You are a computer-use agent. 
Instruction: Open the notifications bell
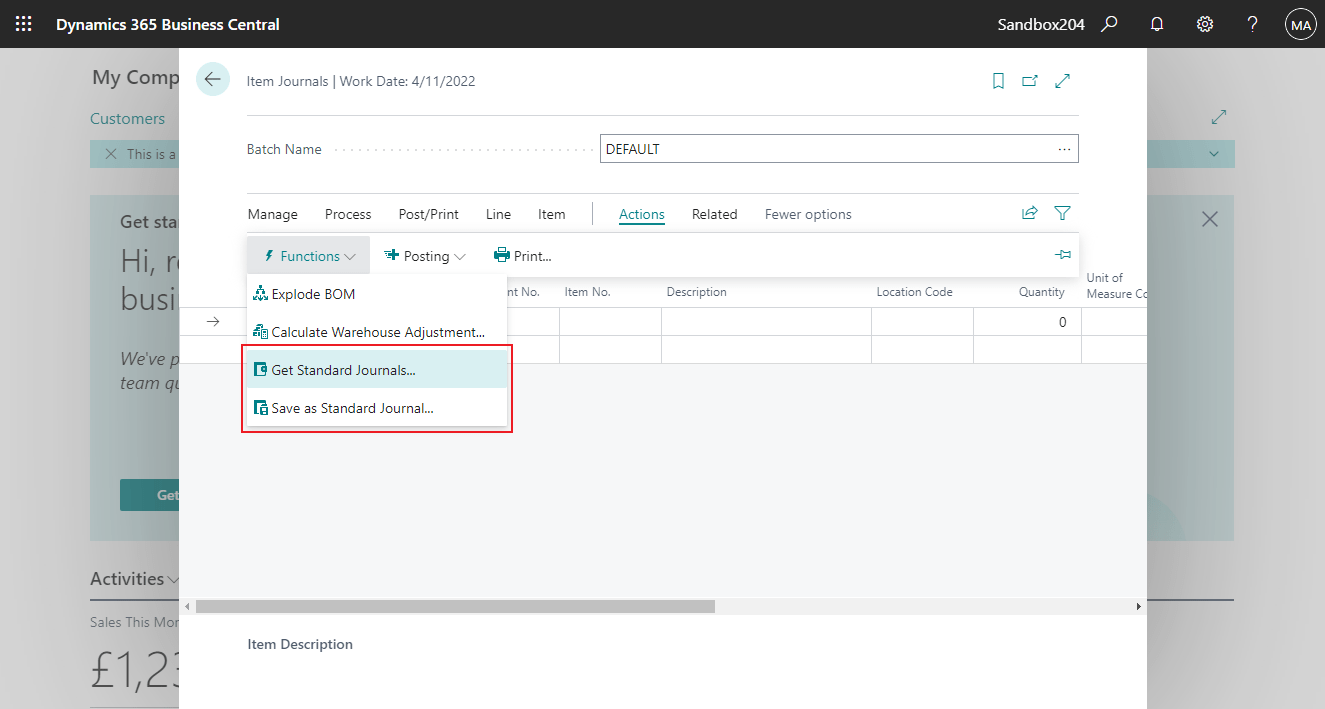[x=1156, y=23]
